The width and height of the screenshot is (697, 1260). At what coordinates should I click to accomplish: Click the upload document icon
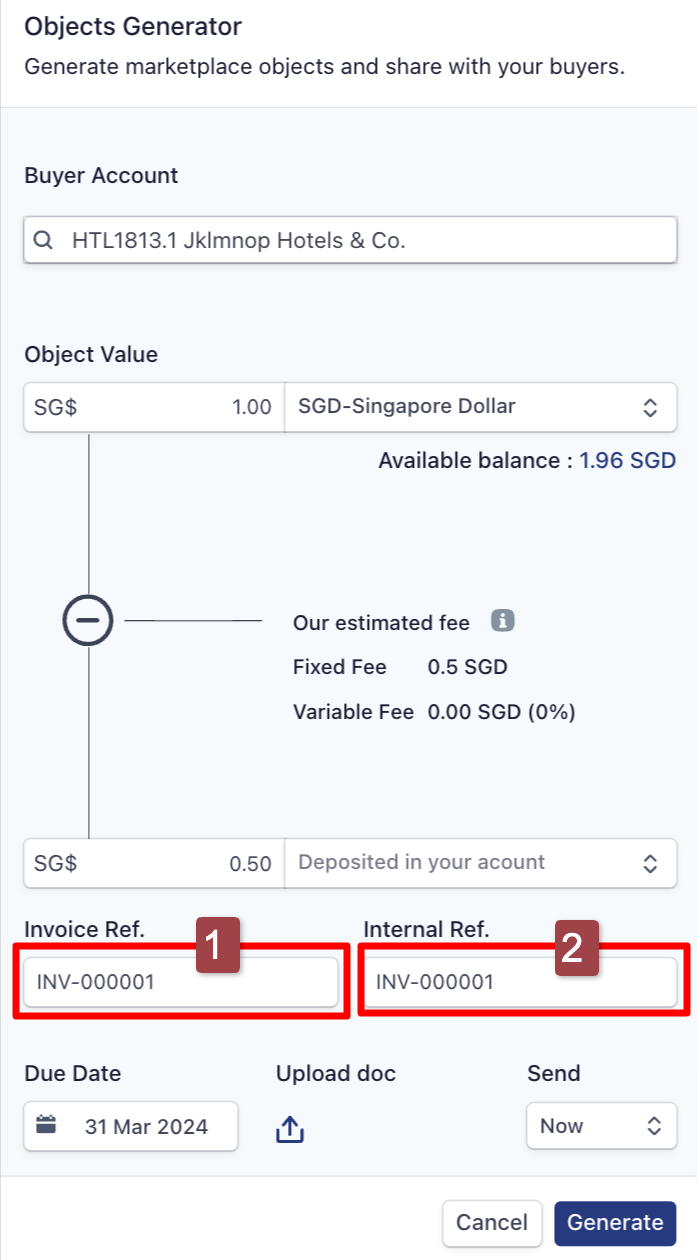point(289,1129)
